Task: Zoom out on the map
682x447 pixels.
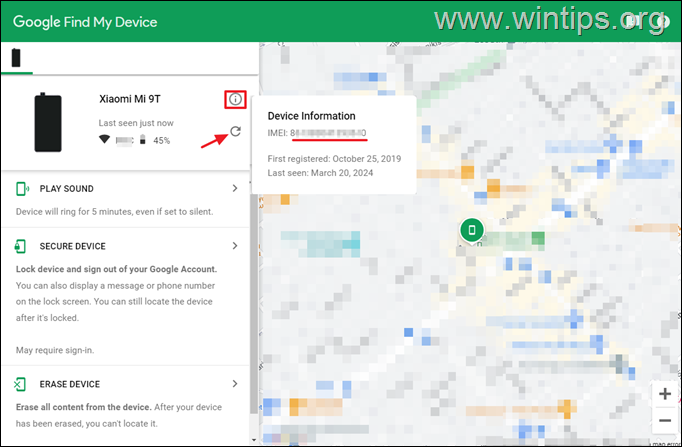Action: [665, 420]
